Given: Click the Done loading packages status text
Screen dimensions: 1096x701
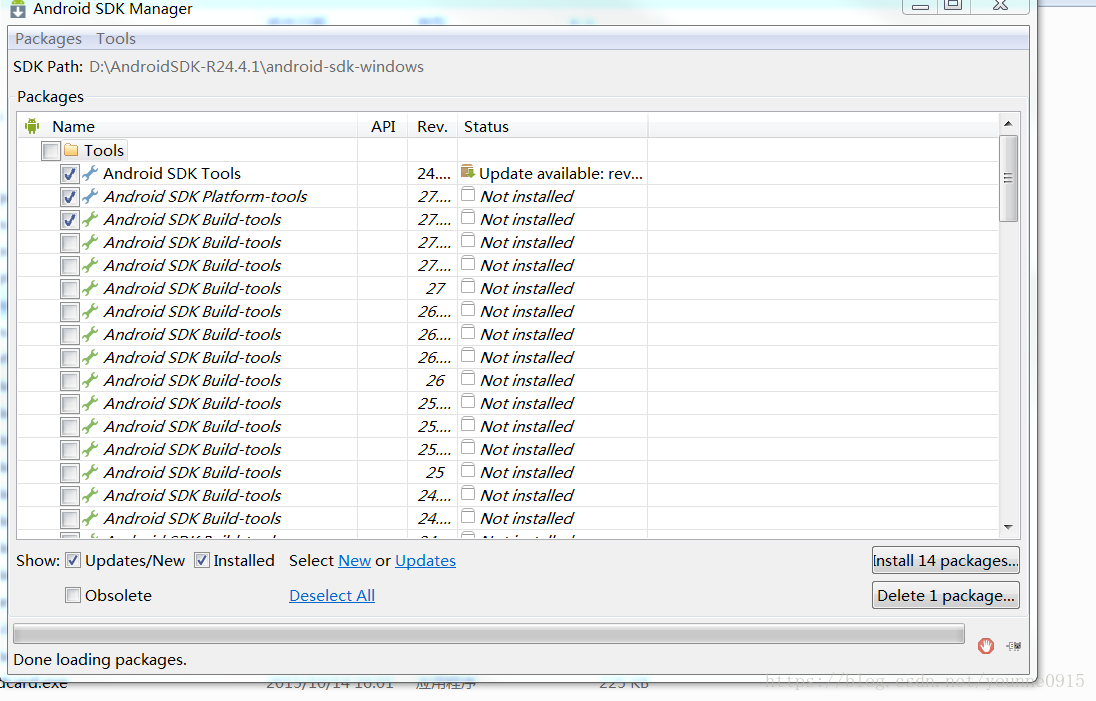Looking at the screenshot, I should [x=100, y=660].
